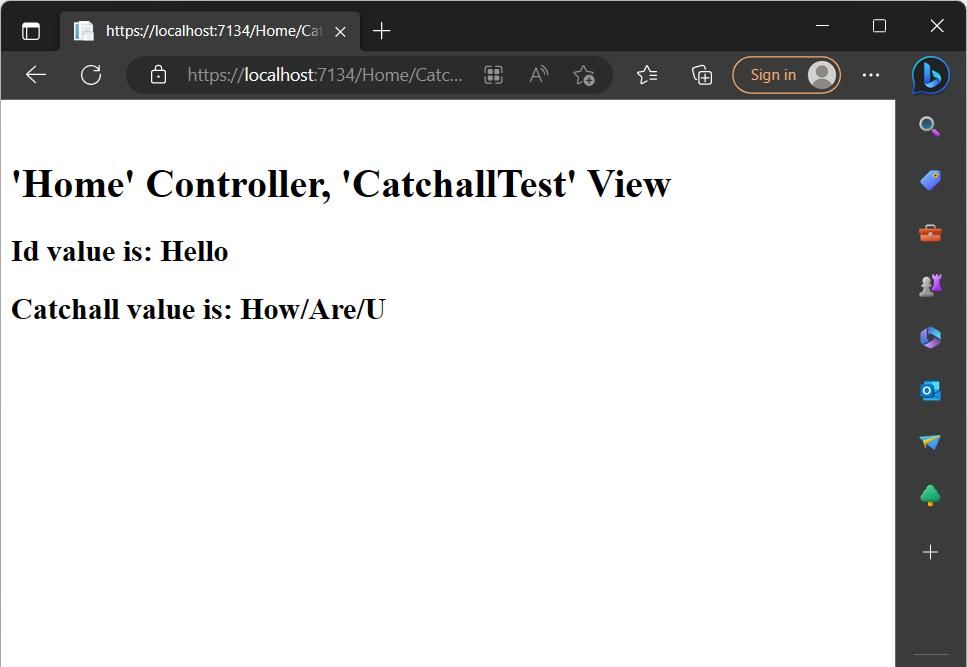Open the Favorites dropdown panel

pyautogui.click(x=647, y=74)
